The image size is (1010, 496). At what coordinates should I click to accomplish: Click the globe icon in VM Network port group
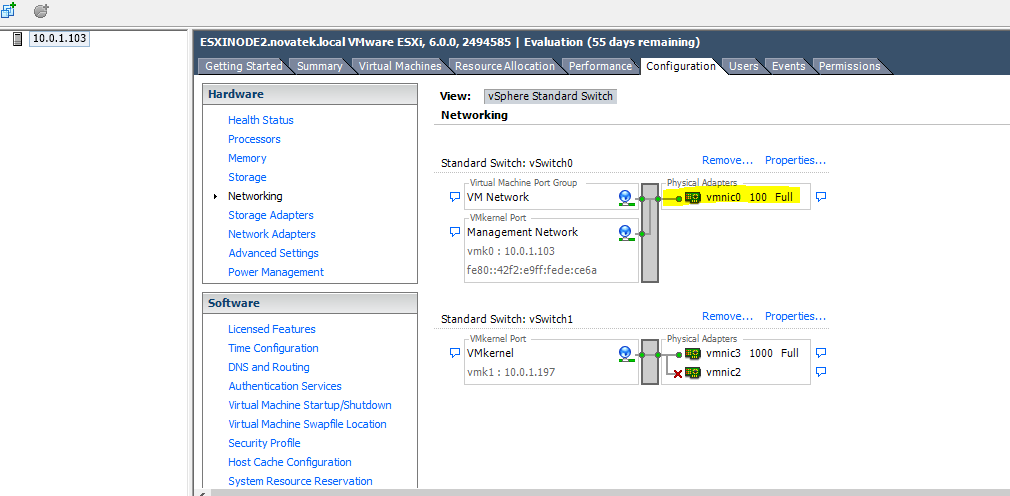click(624, 198)
